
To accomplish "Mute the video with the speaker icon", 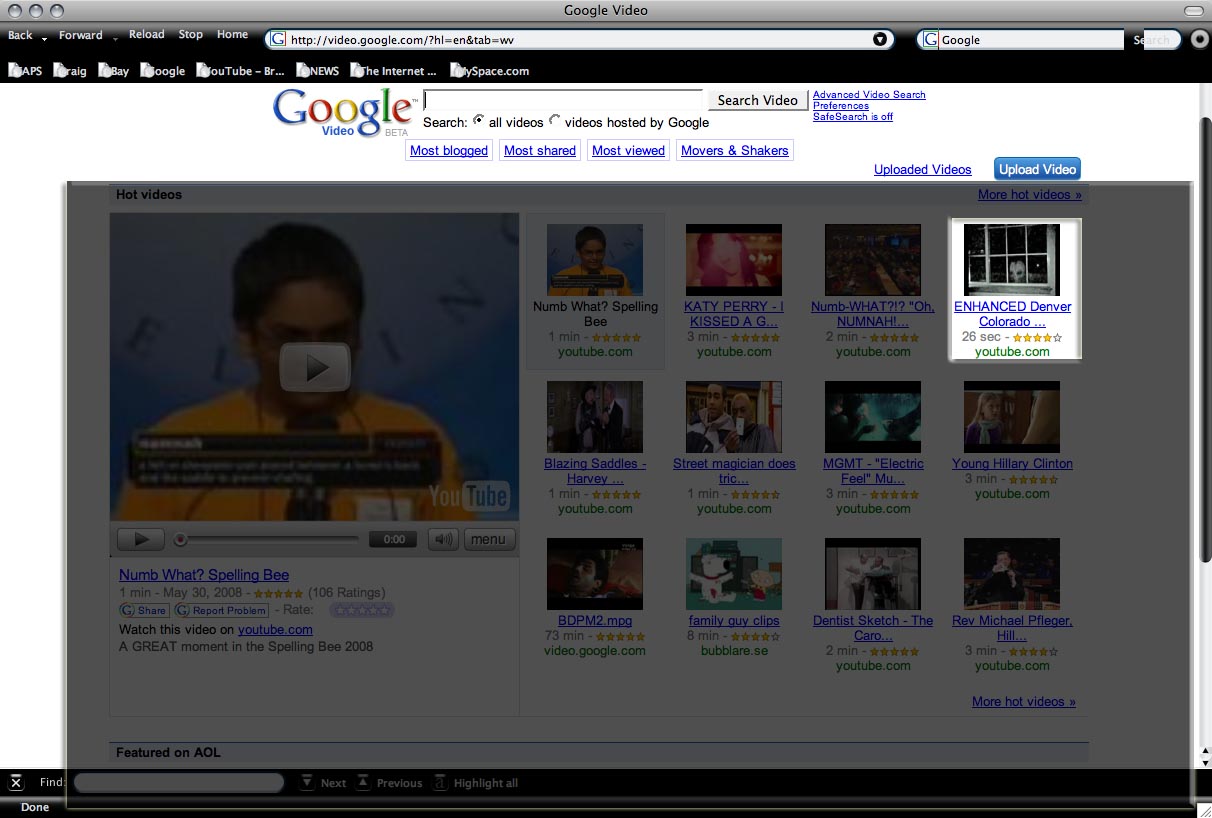I will pyautogui.click(x=443, y=539).
